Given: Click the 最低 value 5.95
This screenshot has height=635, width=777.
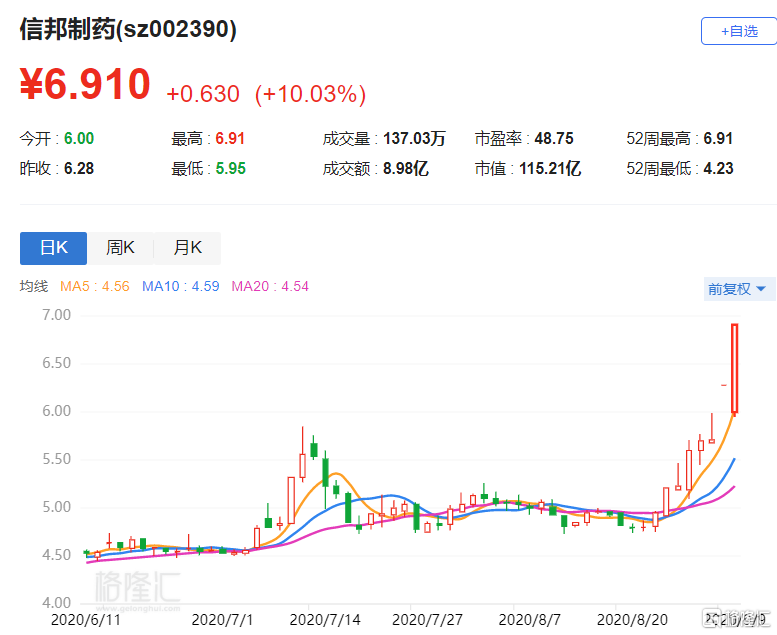Looking at the screenshot, I should (230, 169).
